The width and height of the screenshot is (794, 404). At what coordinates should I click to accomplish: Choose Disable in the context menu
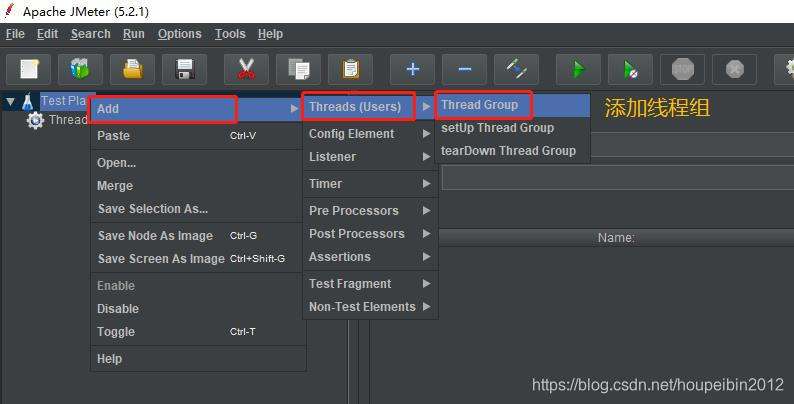point(198,308)
